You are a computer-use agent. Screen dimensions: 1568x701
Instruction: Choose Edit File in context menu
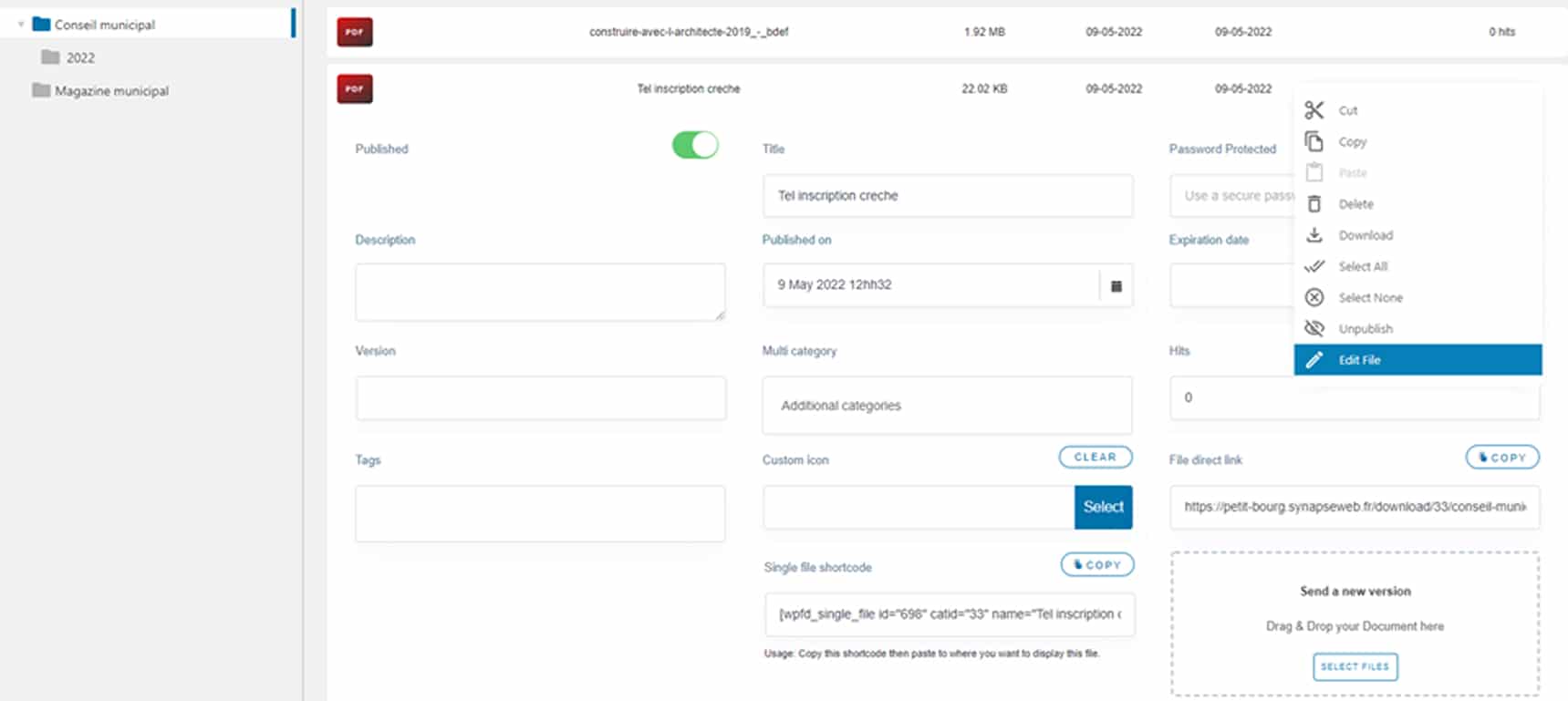pyautogui.click(x=1417, y=360)
